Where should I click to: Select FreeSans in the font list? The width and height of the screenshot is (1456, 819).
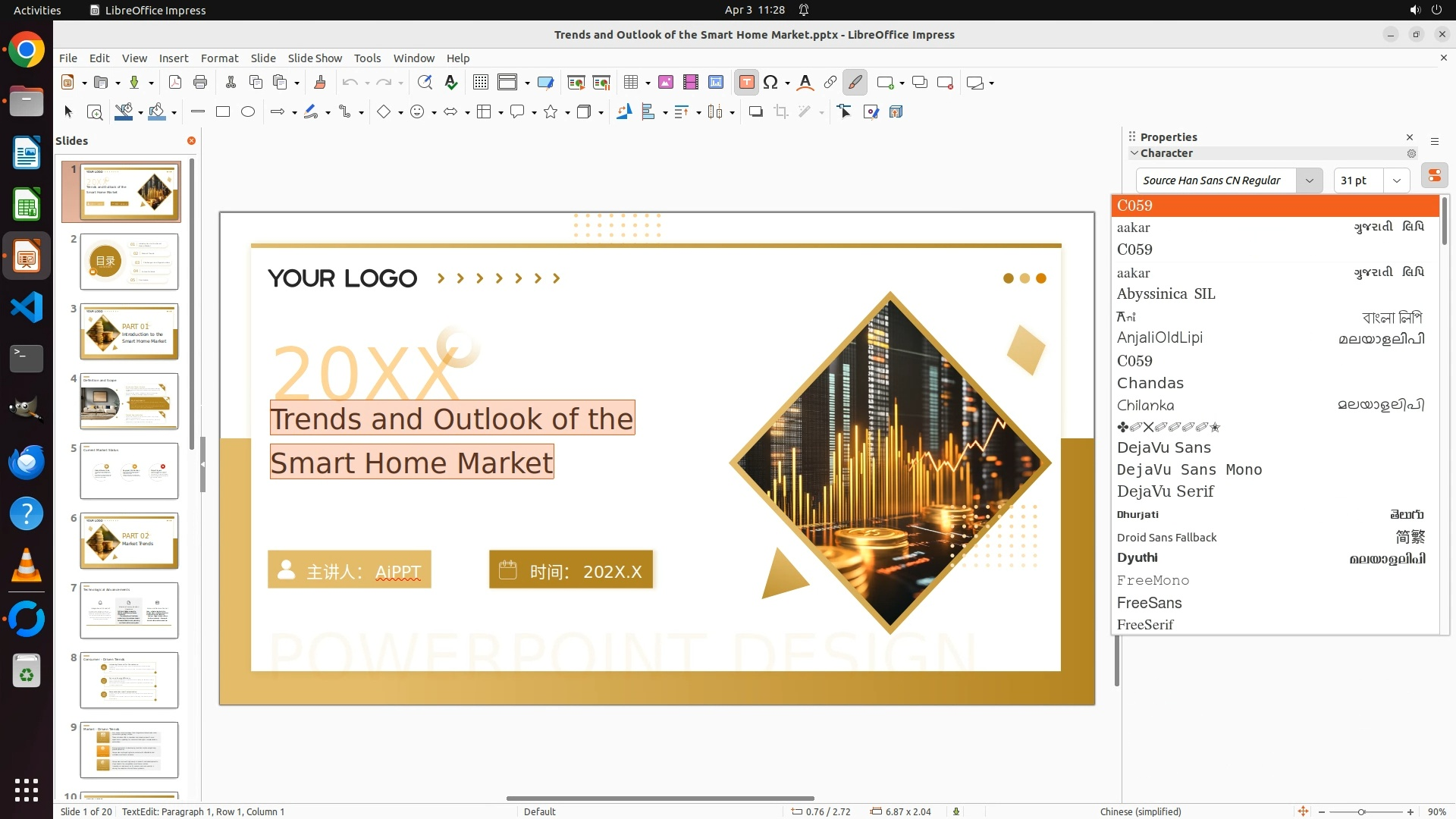(x=1150, y=603)
